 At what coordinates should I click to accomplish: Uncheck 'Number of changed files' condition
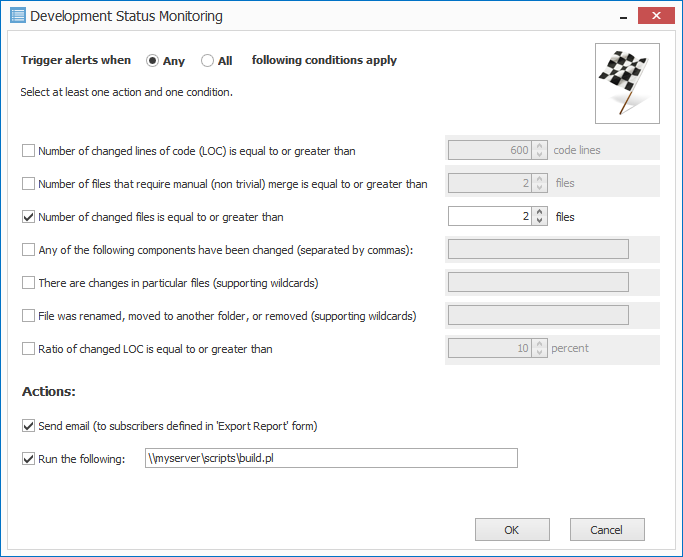click(28, 217)
